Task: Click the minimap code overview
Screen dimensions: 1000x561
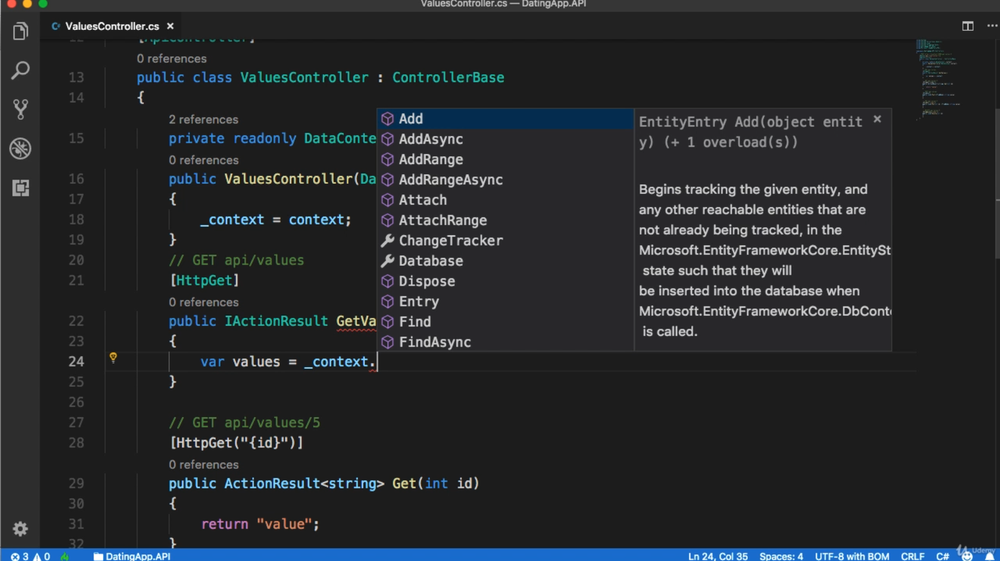Action: (938, 78)
